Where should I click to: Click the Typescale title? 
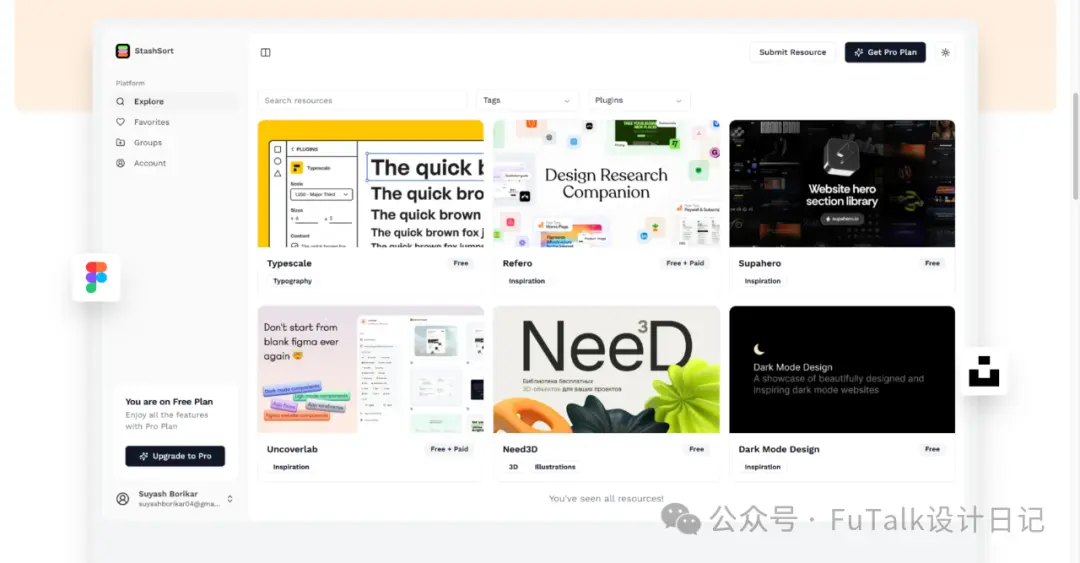click(x=289, y=263)
